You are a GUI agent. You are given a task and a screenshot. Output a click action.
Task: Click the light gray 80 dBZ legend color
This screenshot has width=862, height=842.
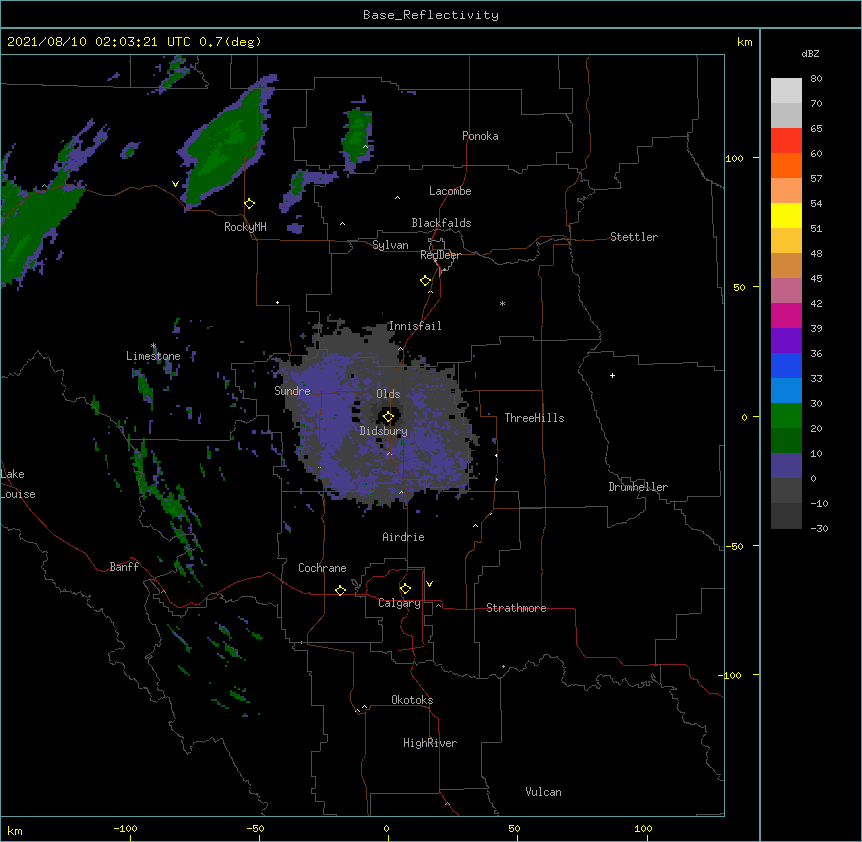pyautogui.click(x=786, y=90)
